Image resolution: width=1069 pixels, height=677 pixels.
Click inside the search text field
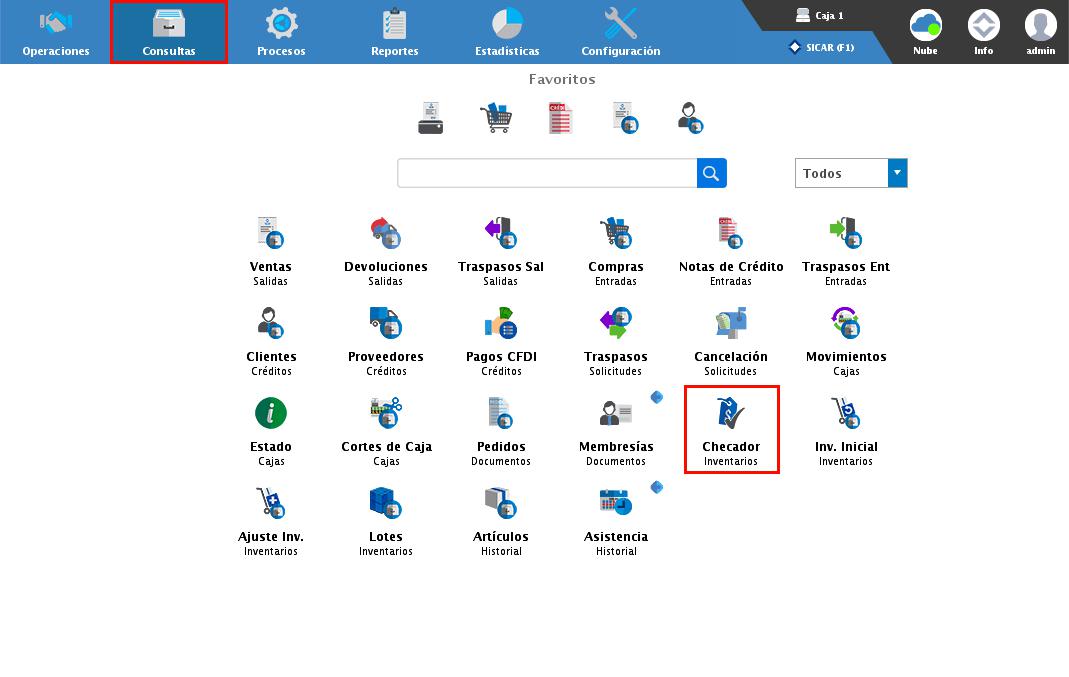coord(546,173)
